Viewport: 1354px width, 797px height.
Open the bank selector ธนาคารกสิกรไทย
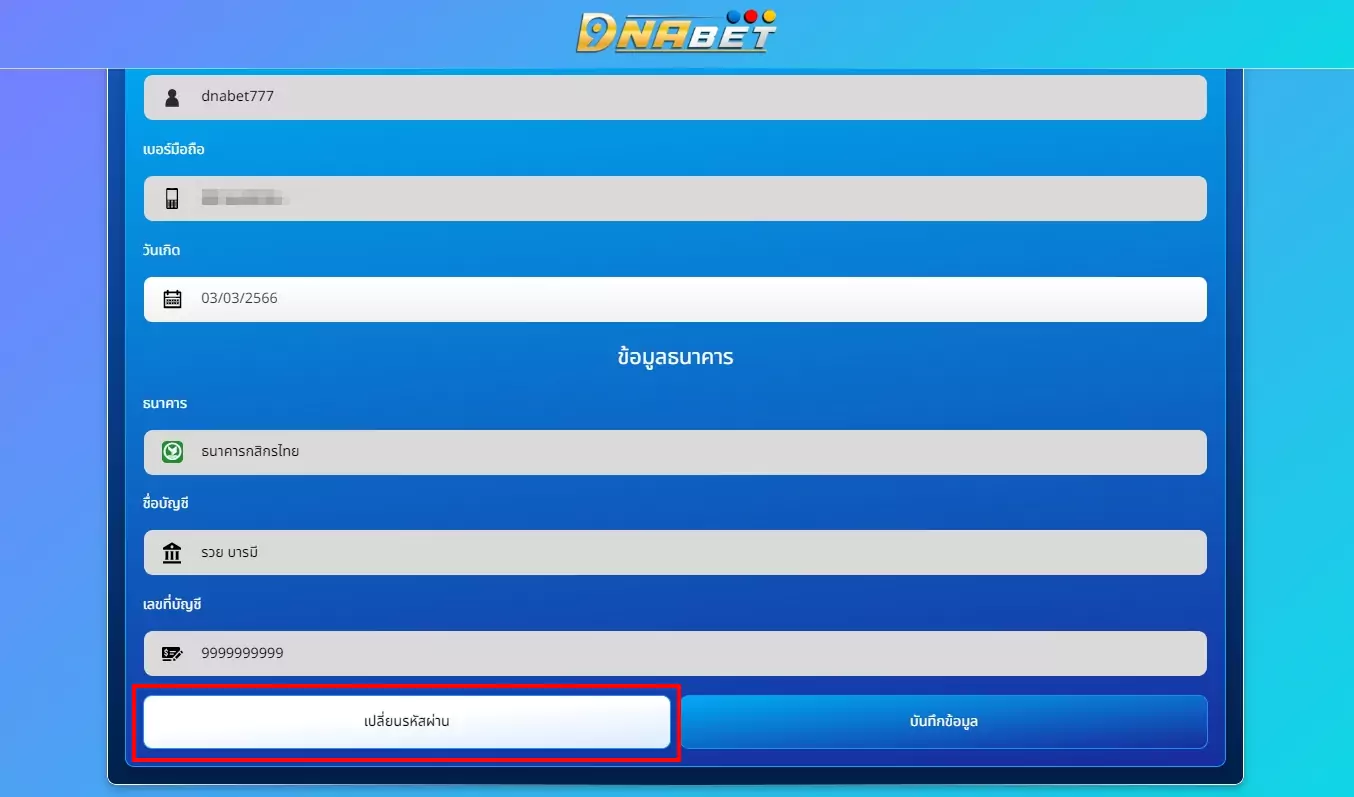click(x=675, y=452)
